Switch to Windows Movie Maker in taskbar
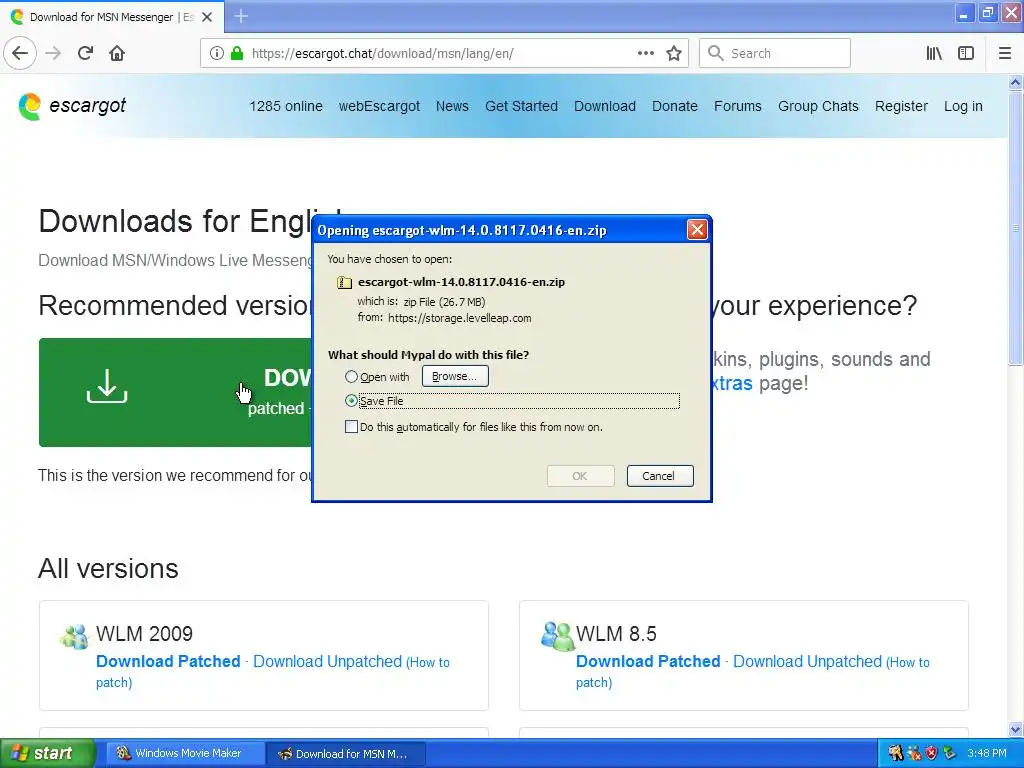The image size is (1024, 768). [x=185, y=753]
